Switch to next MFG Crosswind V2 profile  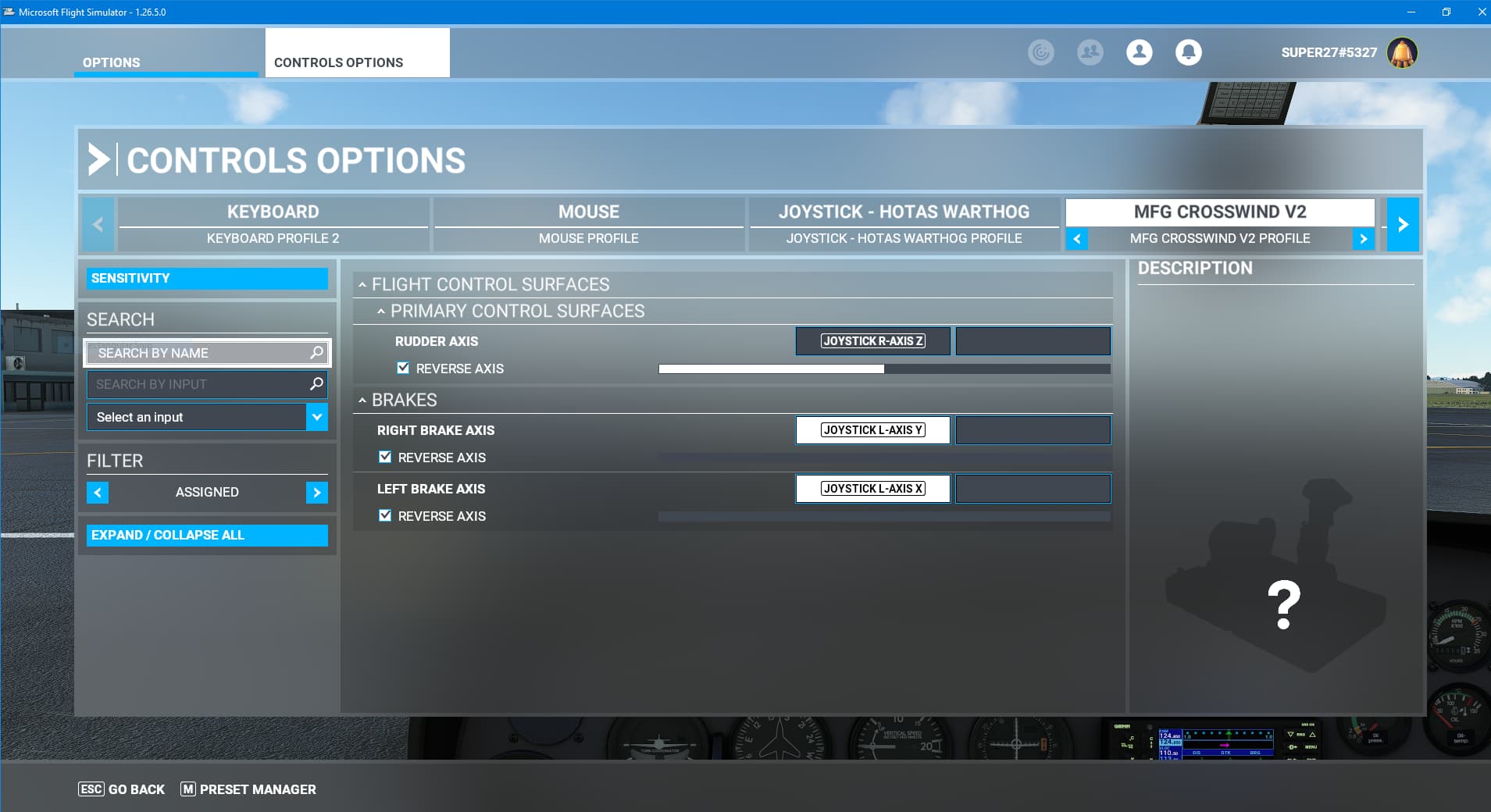coord(1363,239)
